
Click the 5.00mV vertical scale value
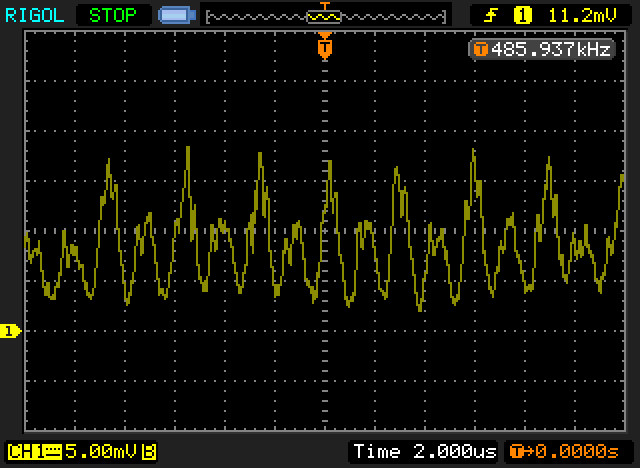pos(102,452)
